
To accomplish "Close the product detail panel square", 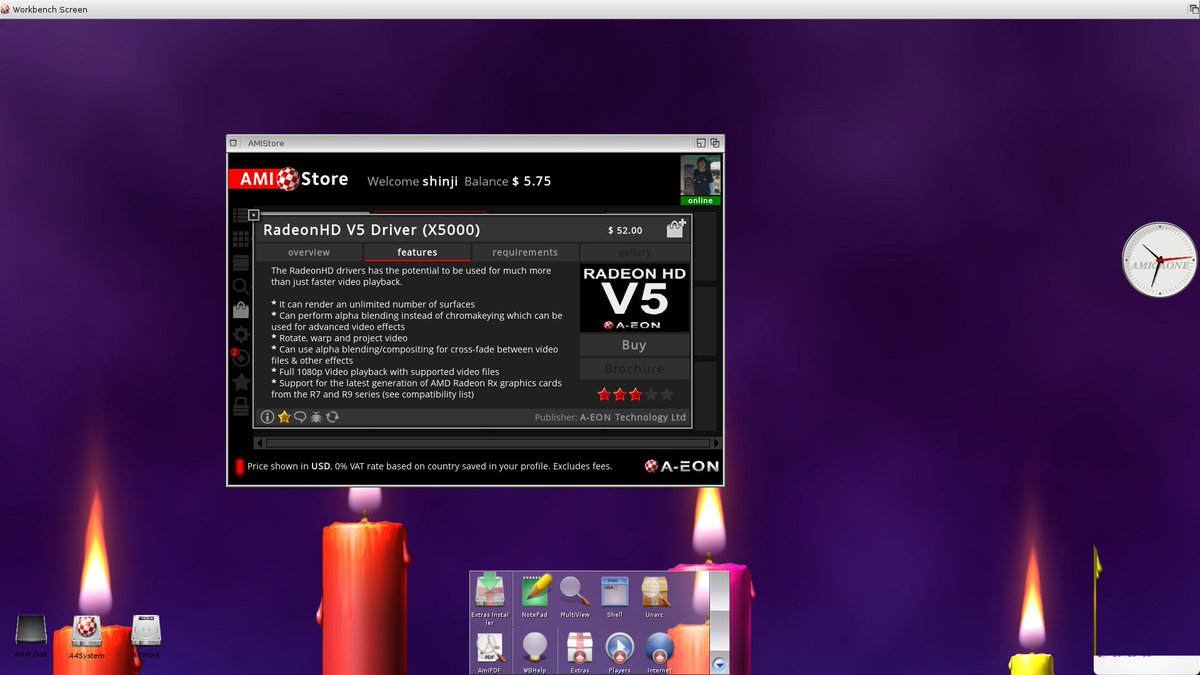I will coord(254,214).
